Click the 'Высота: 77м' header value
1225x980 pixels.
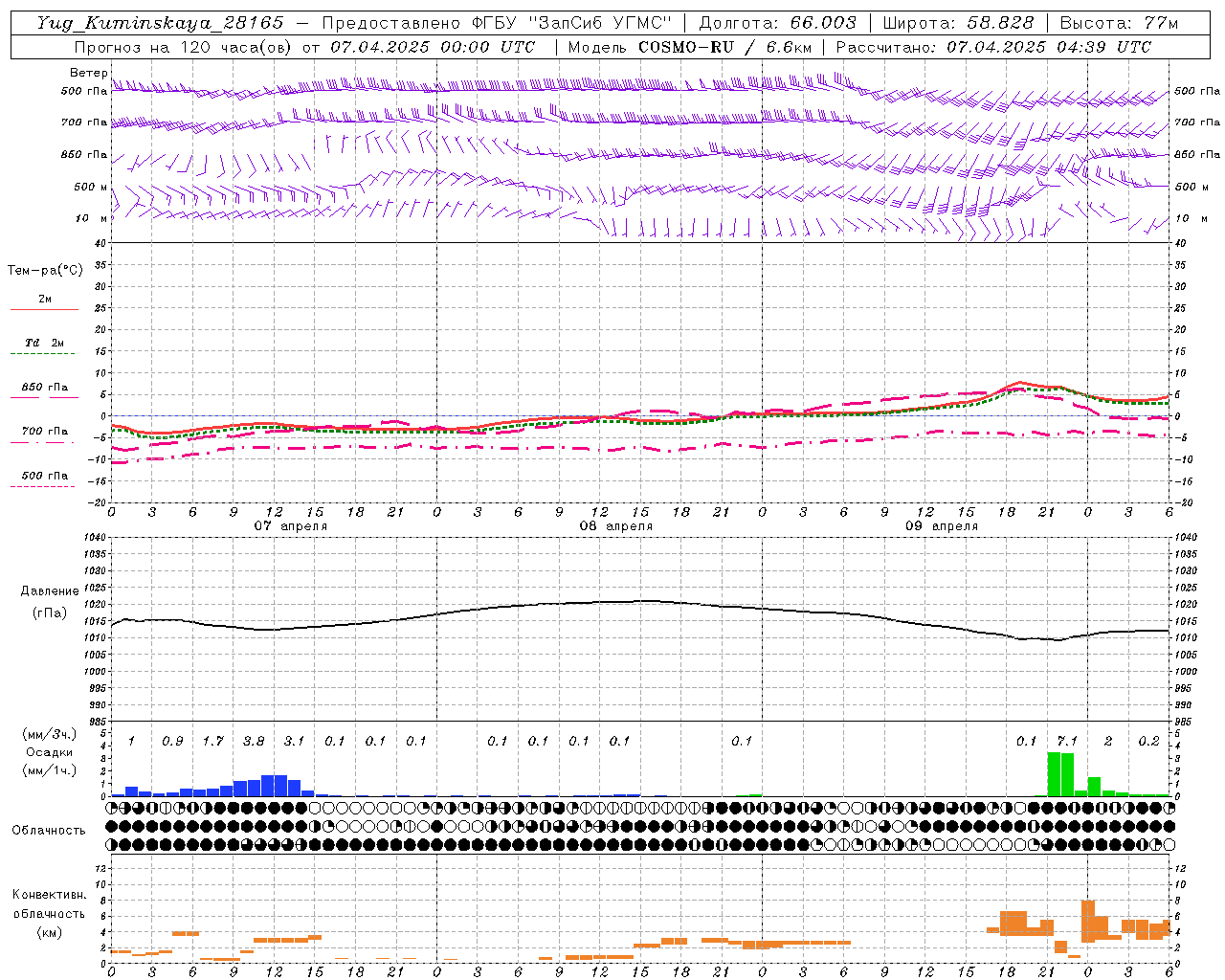tap(1119, 23)
